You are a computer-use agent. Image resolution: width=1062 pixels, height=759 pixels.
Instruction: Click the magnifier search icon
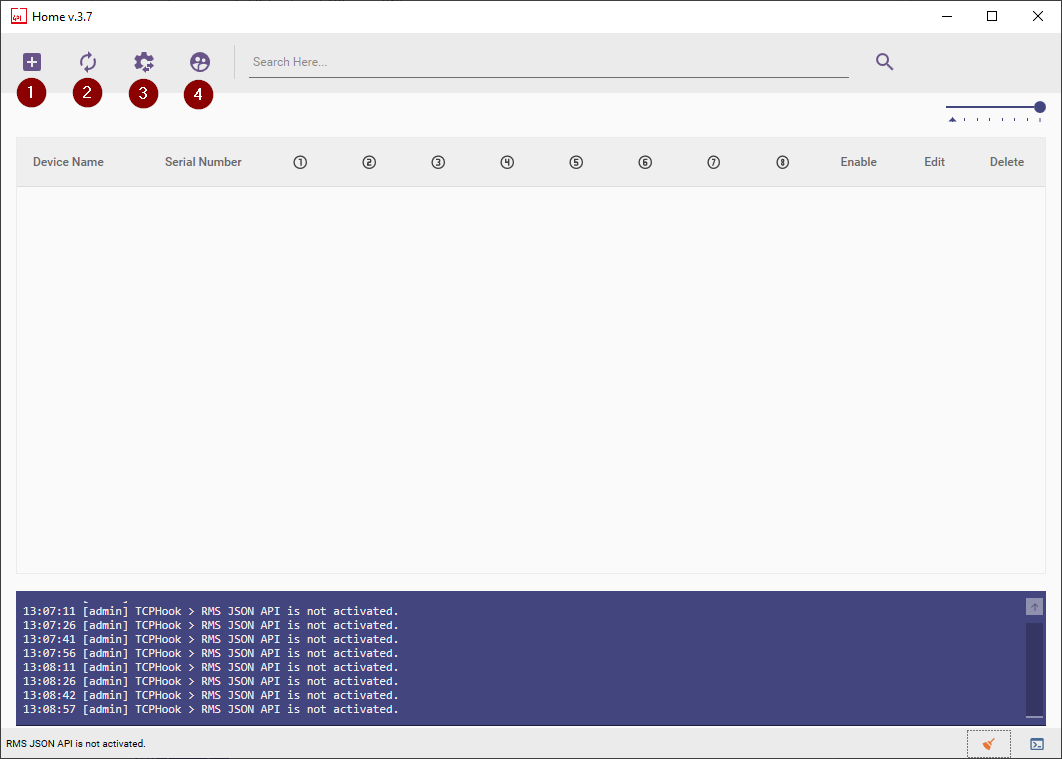click(x=885, y=62)
